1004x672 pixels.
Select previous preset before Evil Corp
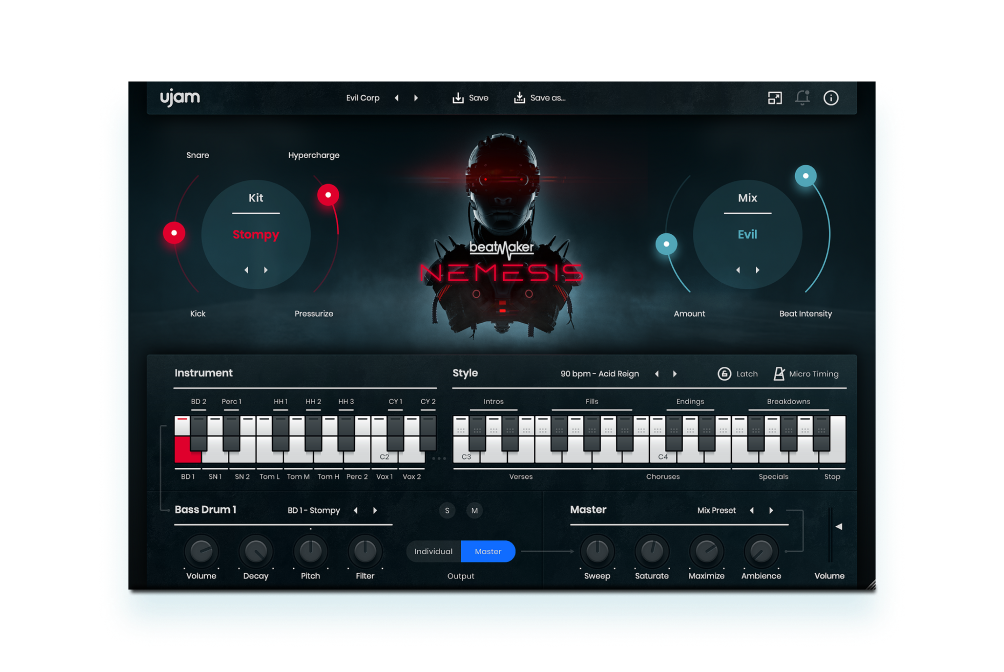click(397, 98)
